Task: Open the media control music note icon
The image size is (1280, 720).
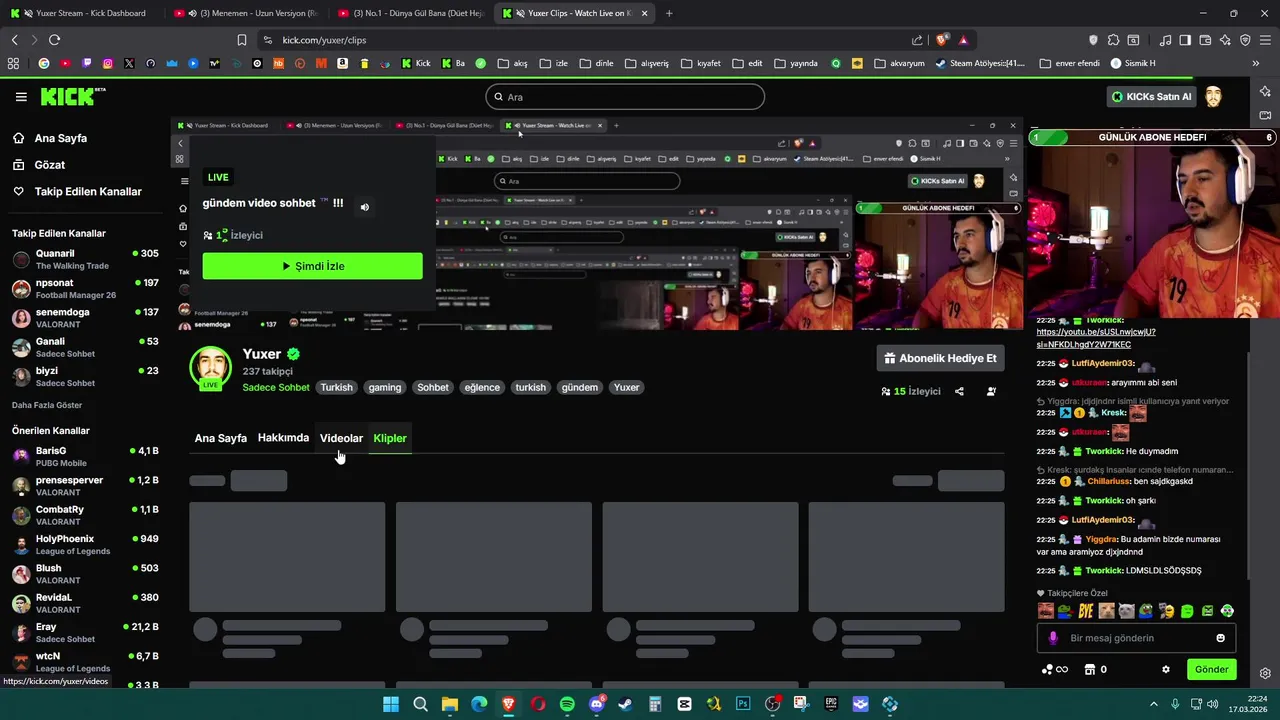Action: click(1165, 40)
